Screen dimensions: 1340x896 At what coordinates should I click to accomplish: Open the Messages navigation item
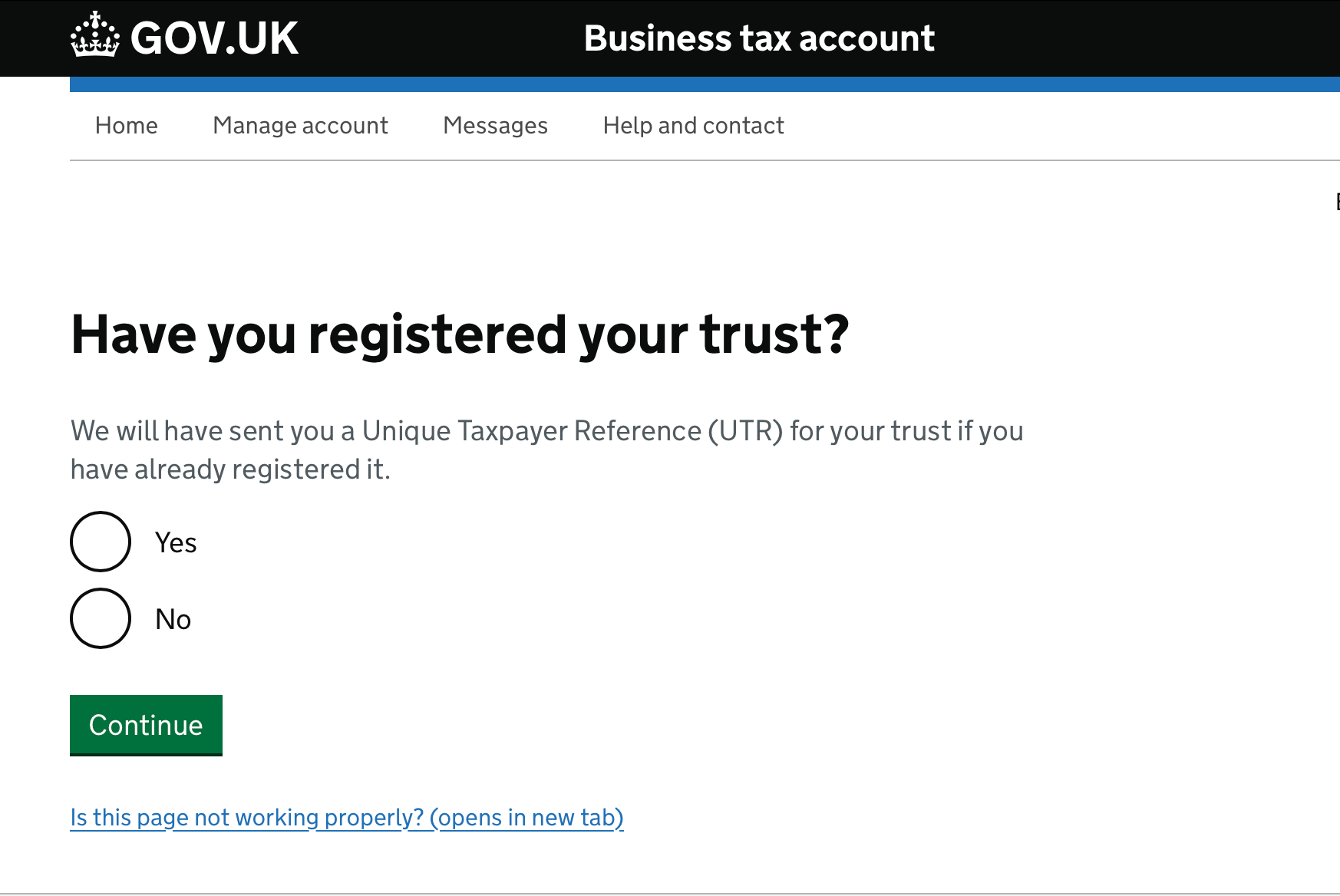click(x=495, y=125)
